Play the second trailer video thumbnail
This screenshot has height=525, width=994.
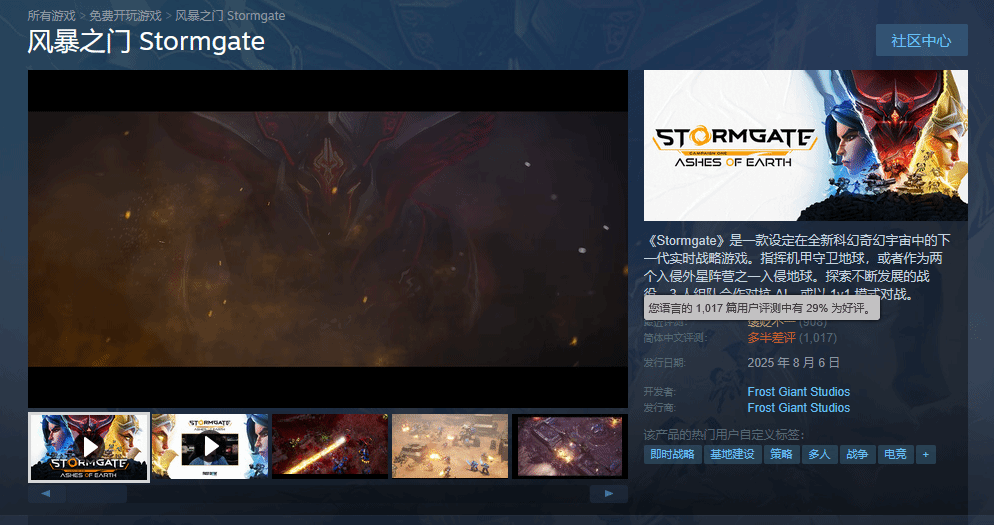click(210, 446)
